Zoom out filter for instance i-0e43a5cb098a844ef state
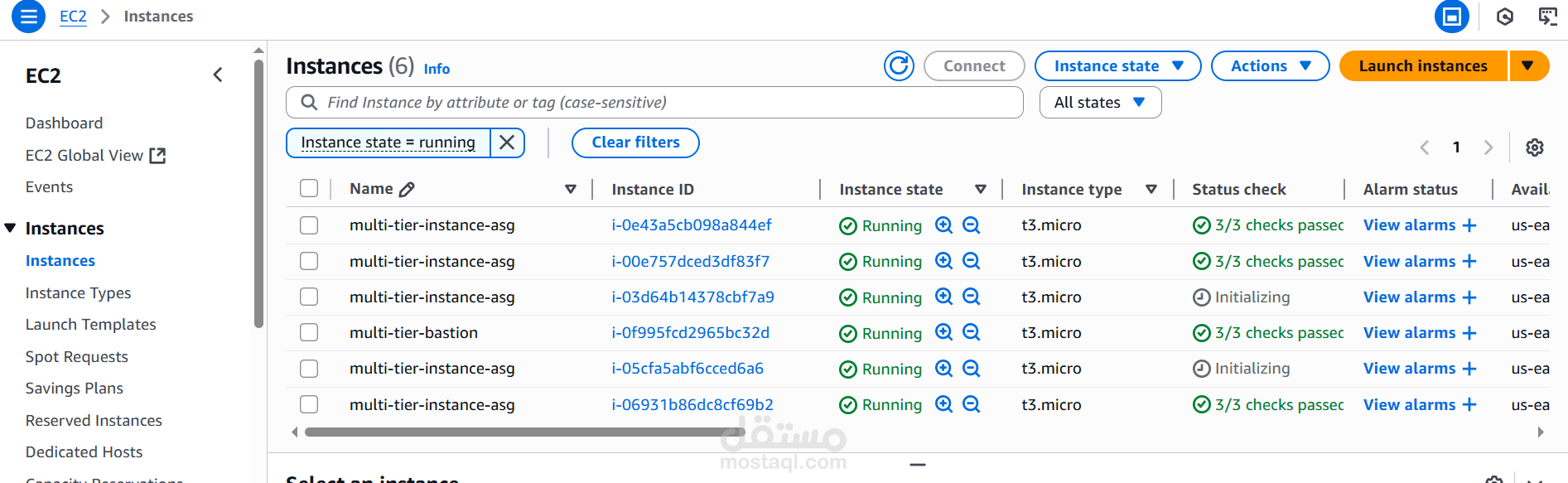The width and height of the screenshot is (1568, 483). pyautogui.click(x=972, y=225)
